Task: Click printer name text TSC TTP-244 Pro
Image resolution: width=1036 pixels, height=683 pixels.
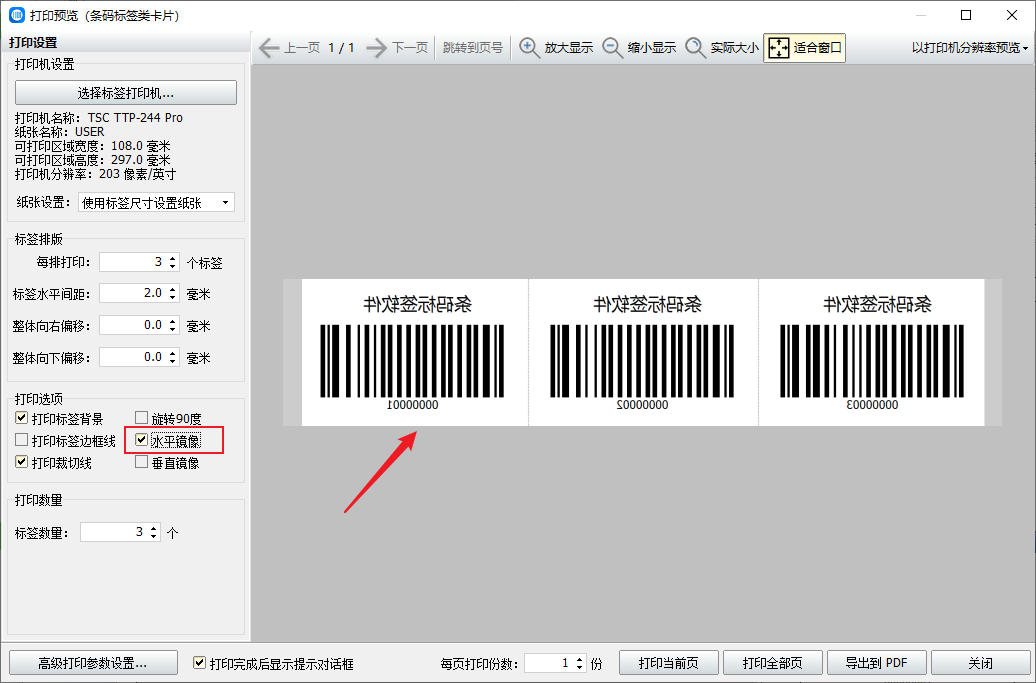Action: [135, 118]
